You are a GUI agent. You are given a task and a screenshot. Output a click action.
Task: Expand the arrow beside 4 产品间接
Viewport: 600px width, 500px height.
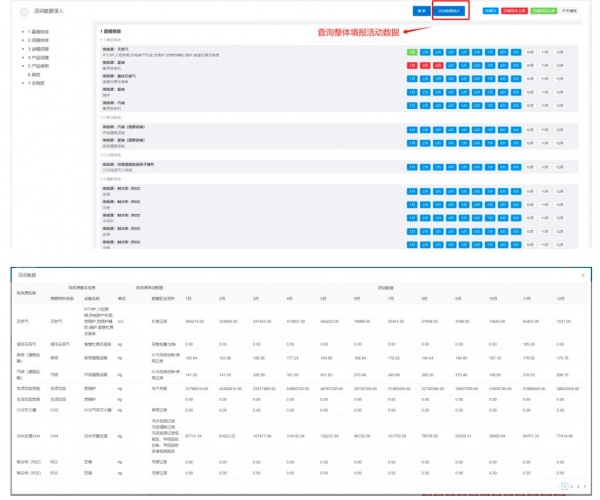(23, 58)
